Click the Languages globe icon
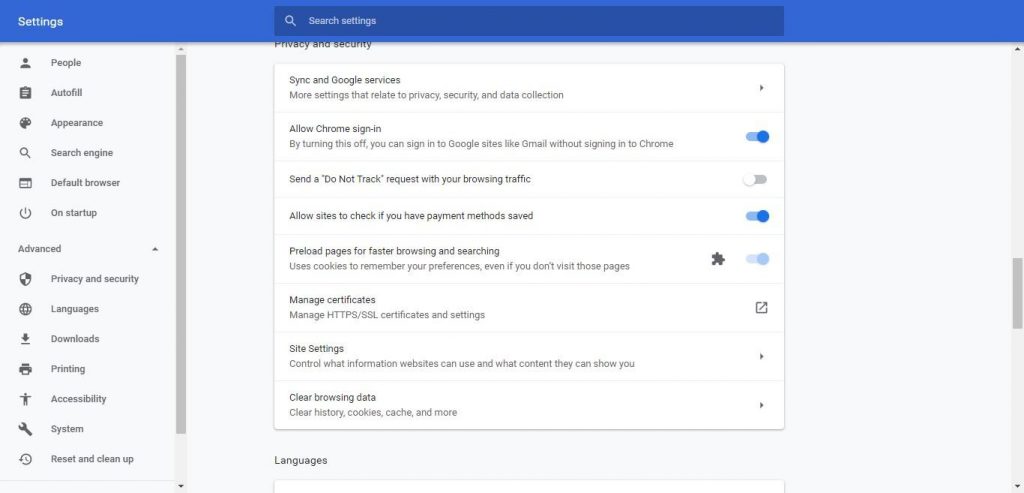 click(25, 309)
